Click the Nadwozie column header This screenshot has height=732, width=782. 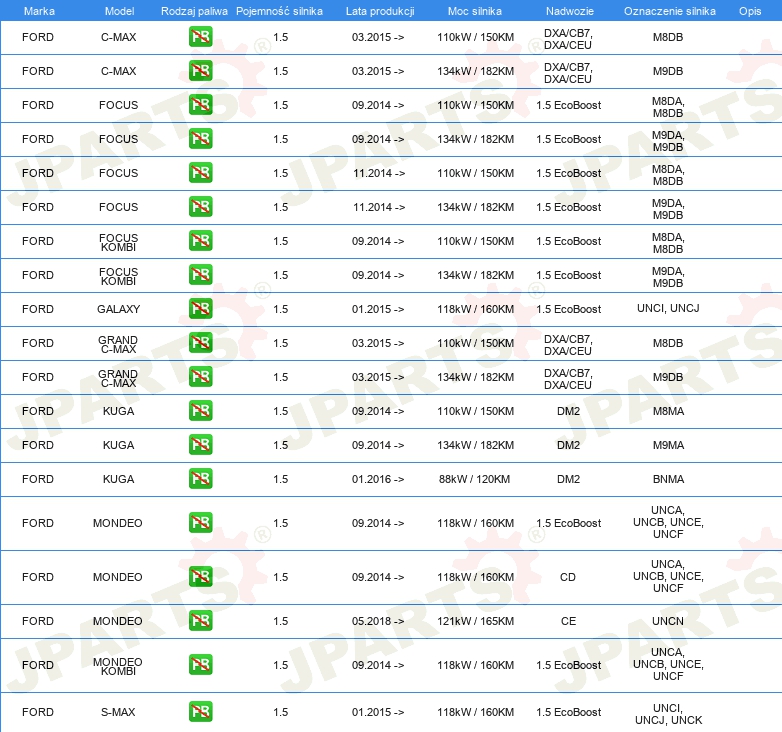pos(570,11)
